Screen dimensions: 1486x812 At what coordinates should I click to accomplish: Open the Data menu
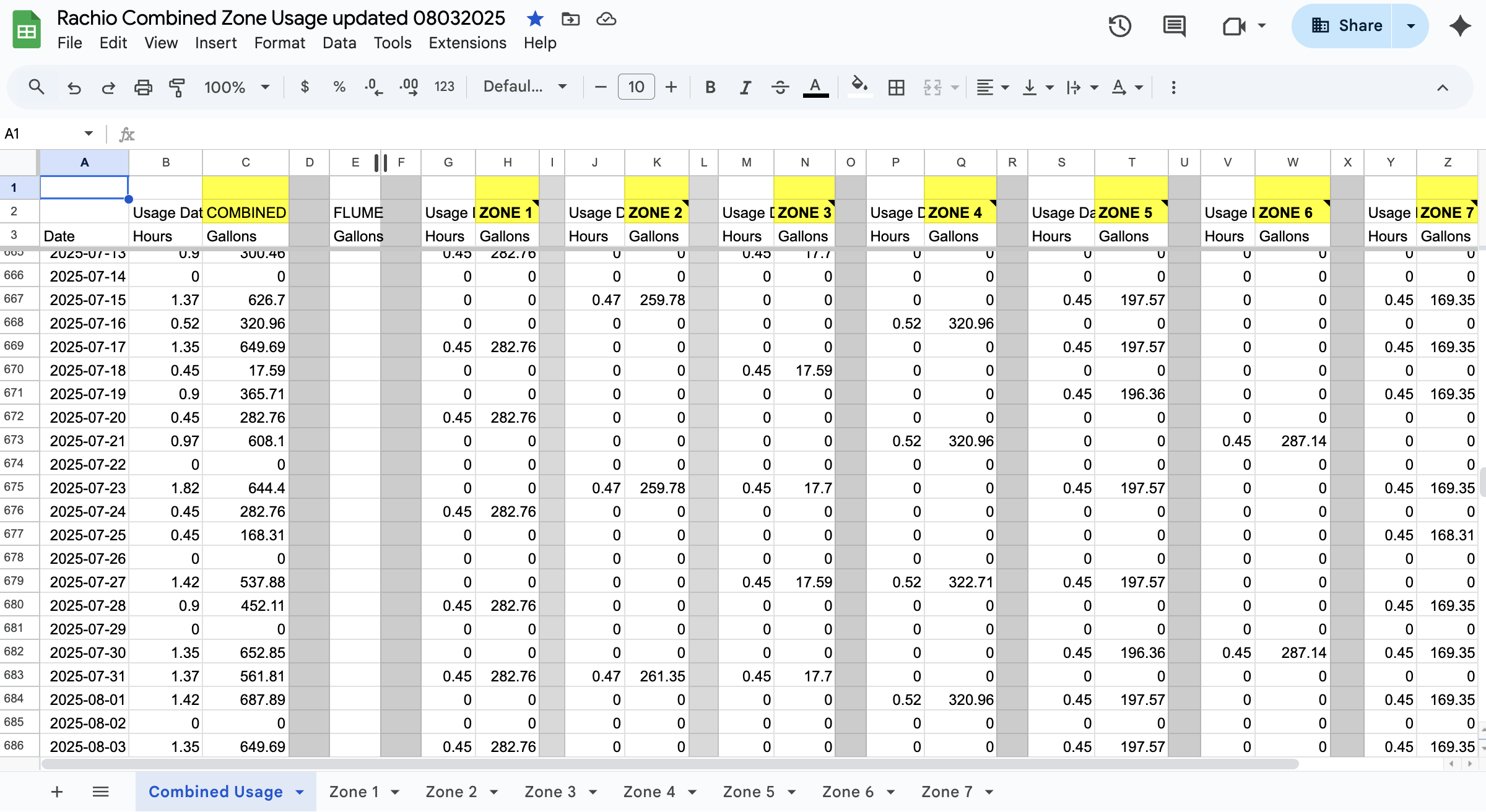pyautogui.click(x=339, y=43)
